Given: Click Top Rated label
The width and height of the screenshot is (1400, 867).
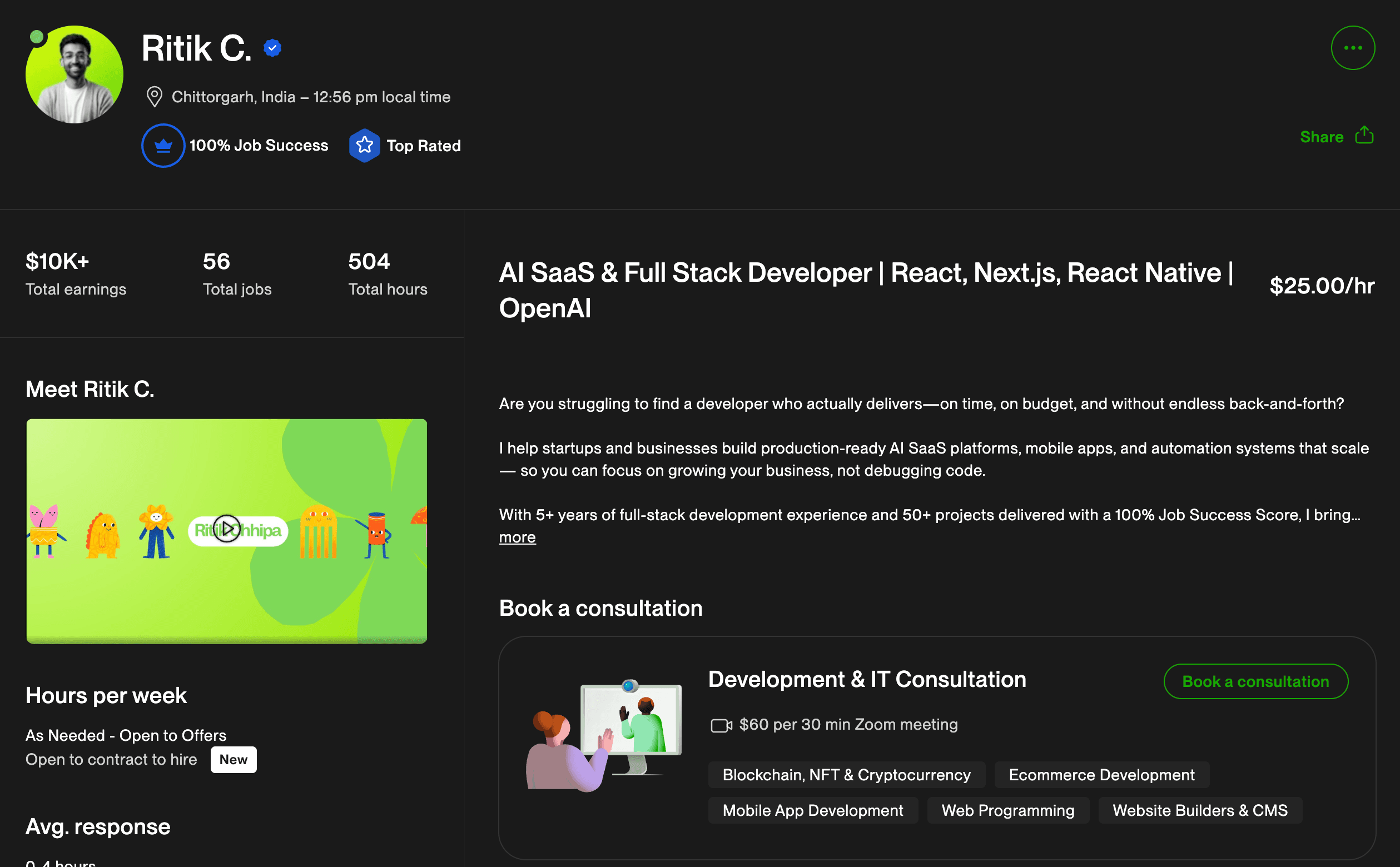Looking at the screenshot, I should tap(423, 146).
